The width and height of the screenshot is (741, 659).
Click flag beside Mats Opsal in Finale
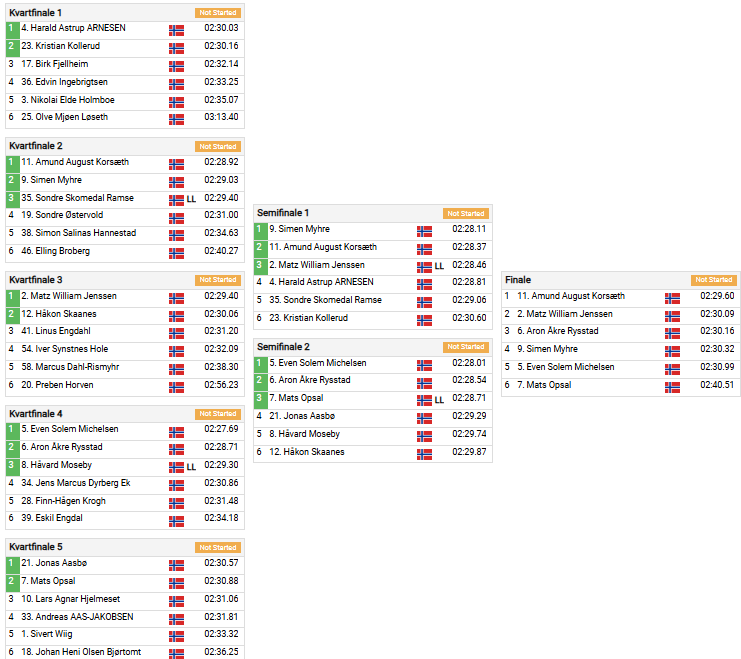(672, 385)
